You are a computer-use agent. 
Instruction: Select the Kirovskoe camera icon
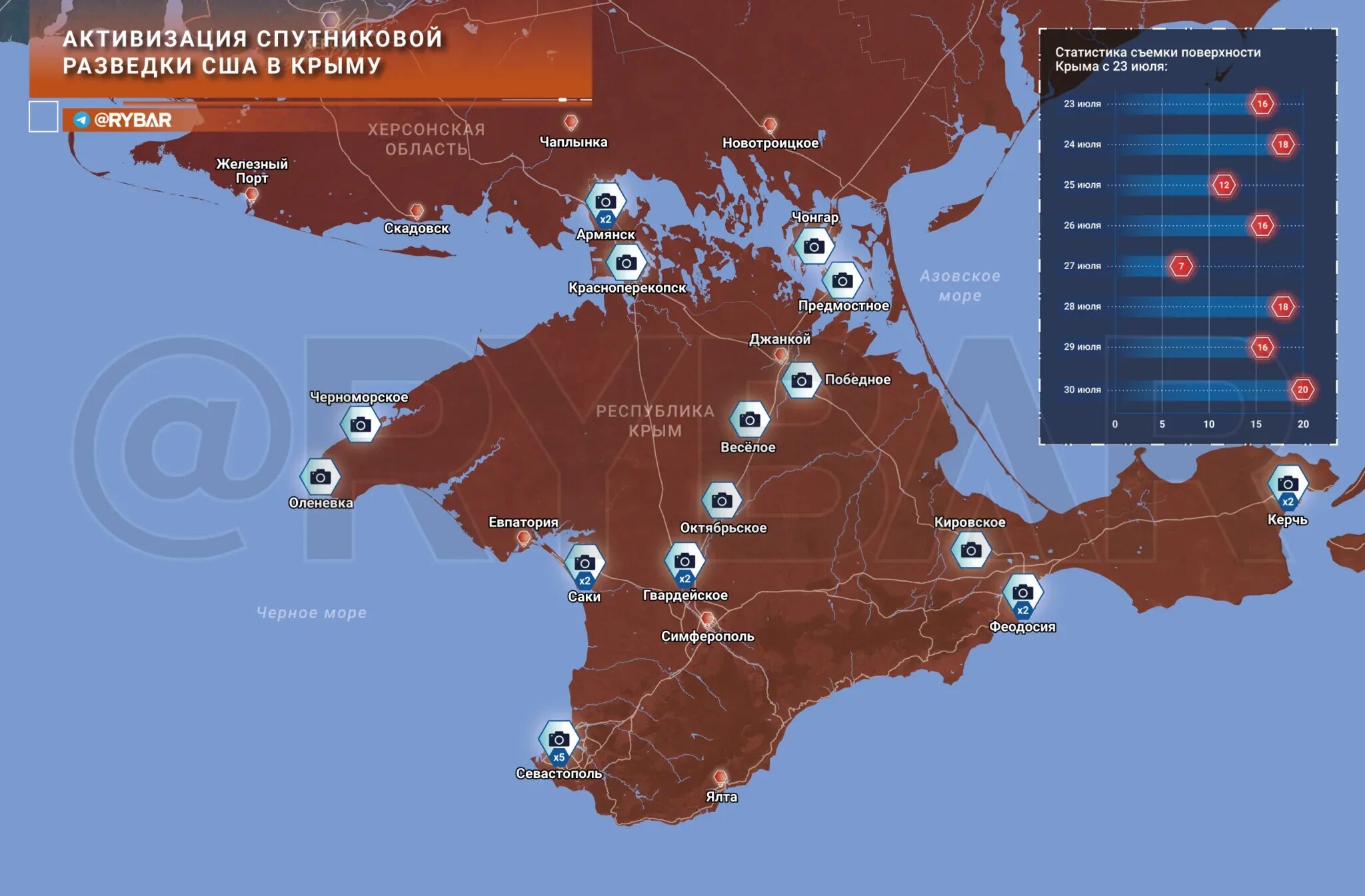pos(970,550)
